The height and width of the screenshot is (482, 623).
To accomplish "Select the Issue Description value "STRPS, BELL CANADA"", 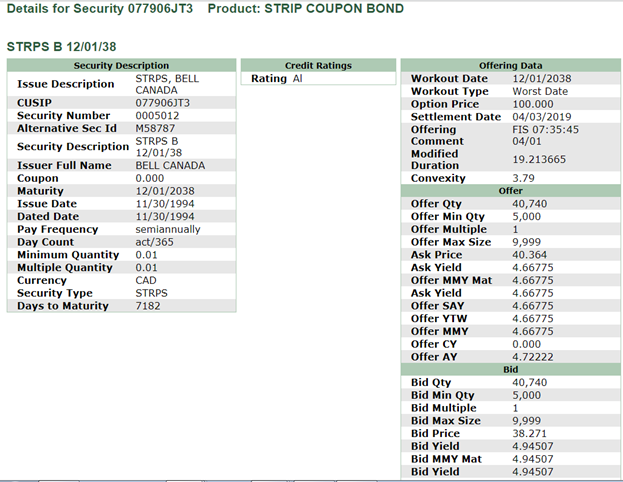I will coord(167,84).
